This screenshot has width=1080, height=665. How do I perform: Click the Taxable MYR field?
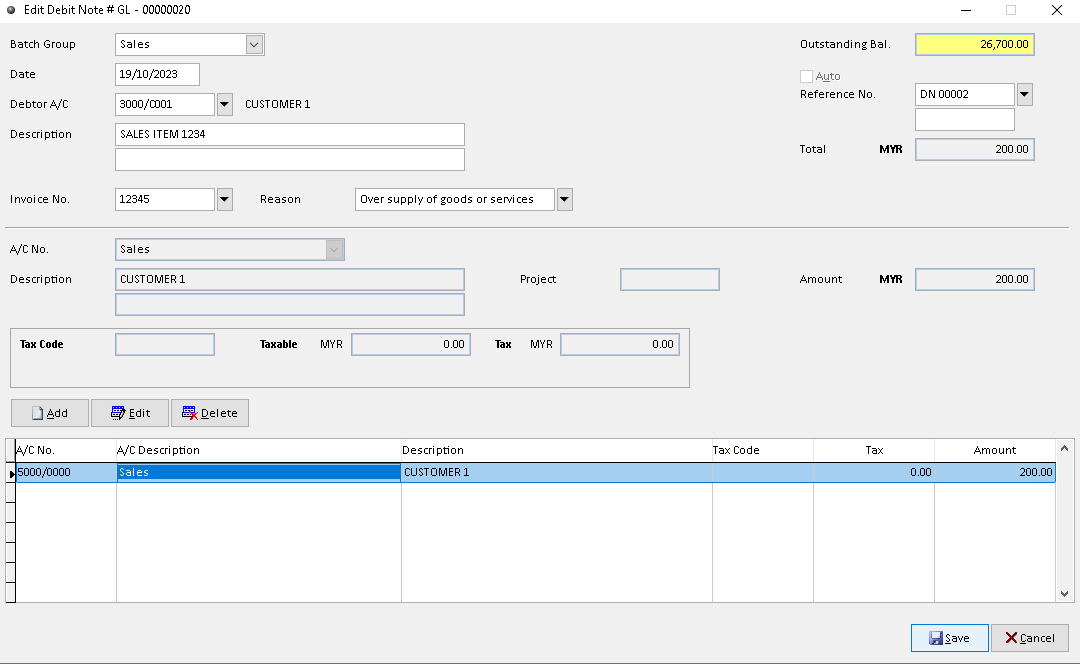coord(411,345)
